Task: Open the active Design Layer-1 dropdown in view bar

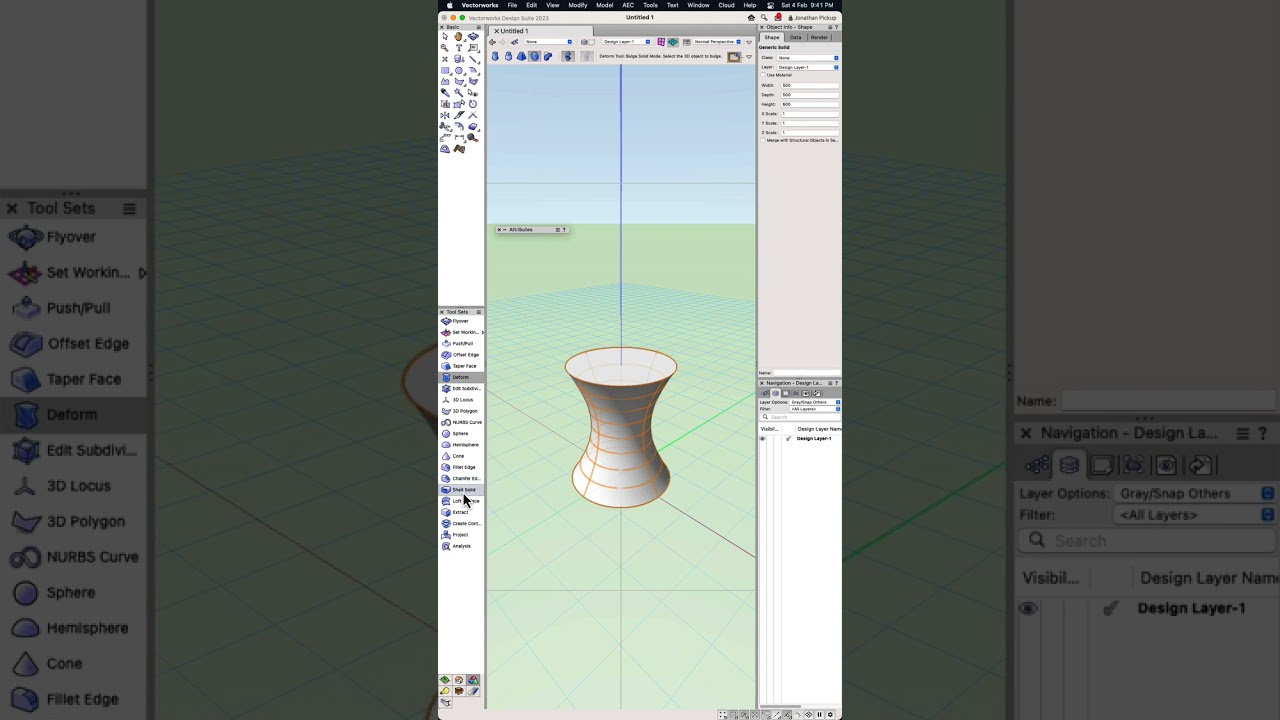Action: point(626,42)
